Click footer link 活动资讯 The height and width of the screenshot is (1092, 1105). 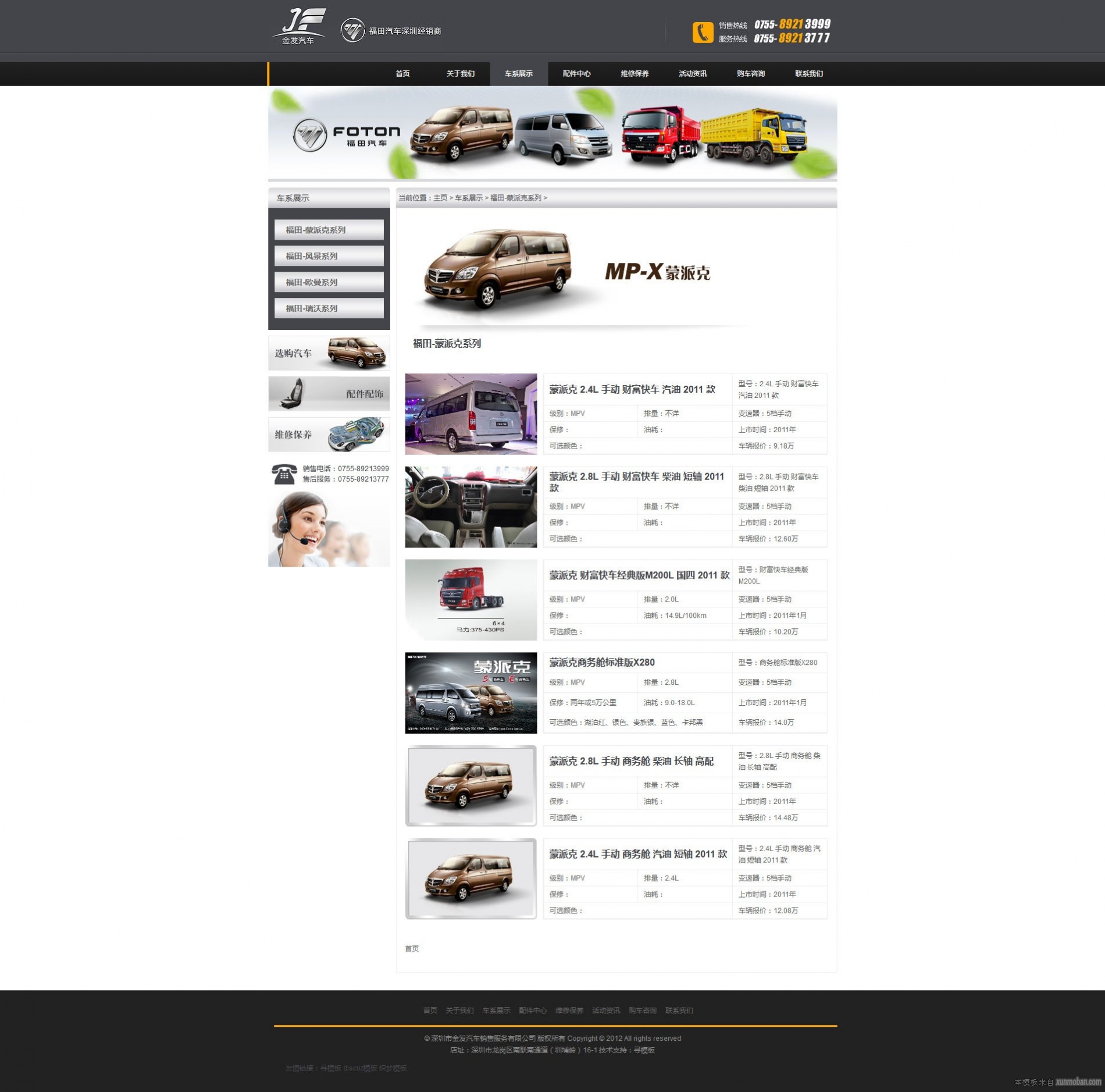pos(606,1011)
